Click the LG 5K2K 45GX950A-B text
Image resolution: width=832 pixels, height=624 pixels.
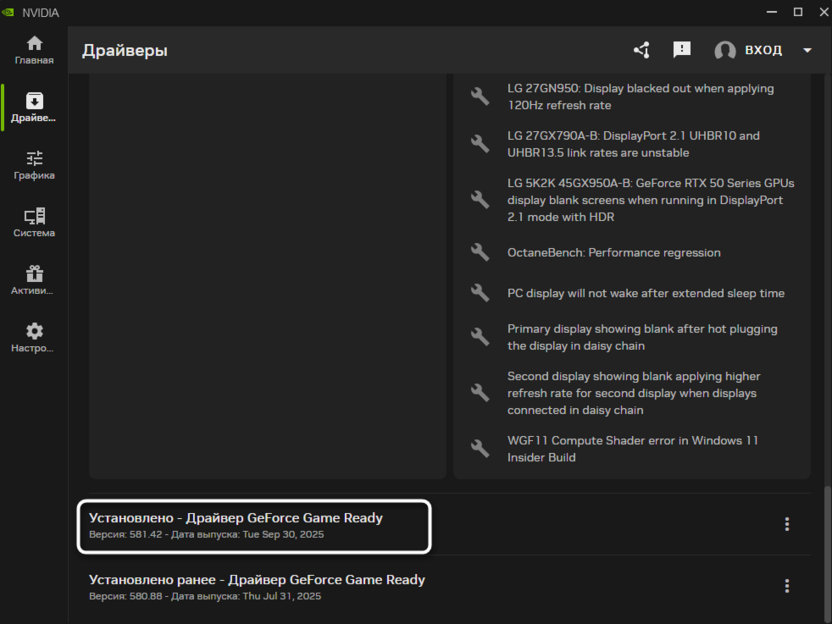(651, 200)
